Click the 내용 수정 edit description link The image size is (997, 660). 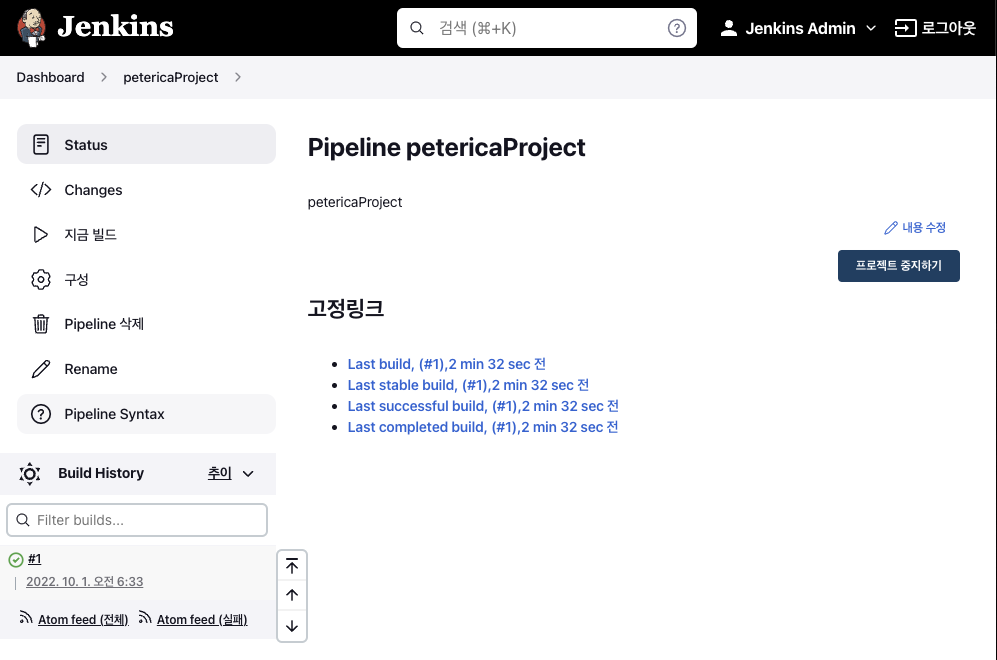pos(915,228)
